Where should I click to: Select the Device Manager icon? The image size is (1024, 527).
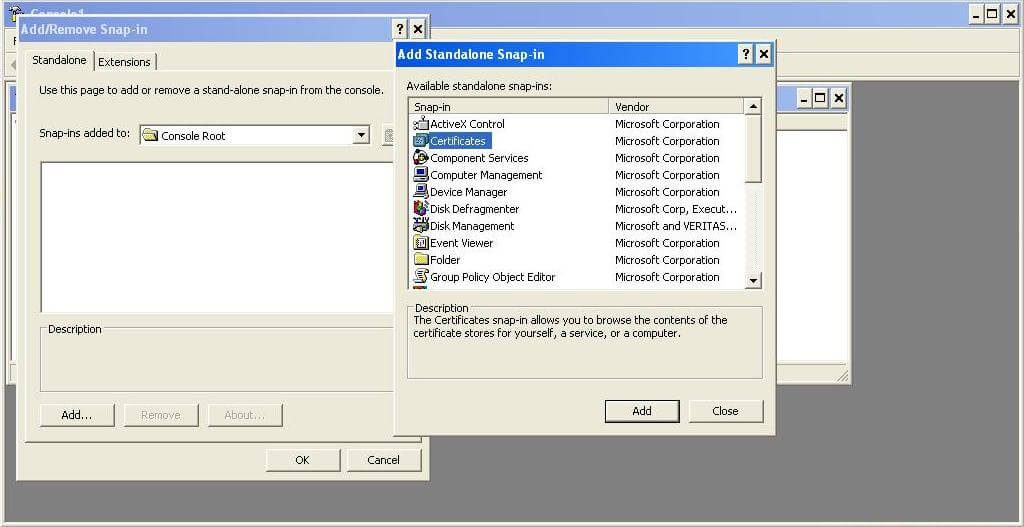pos(421,192)
